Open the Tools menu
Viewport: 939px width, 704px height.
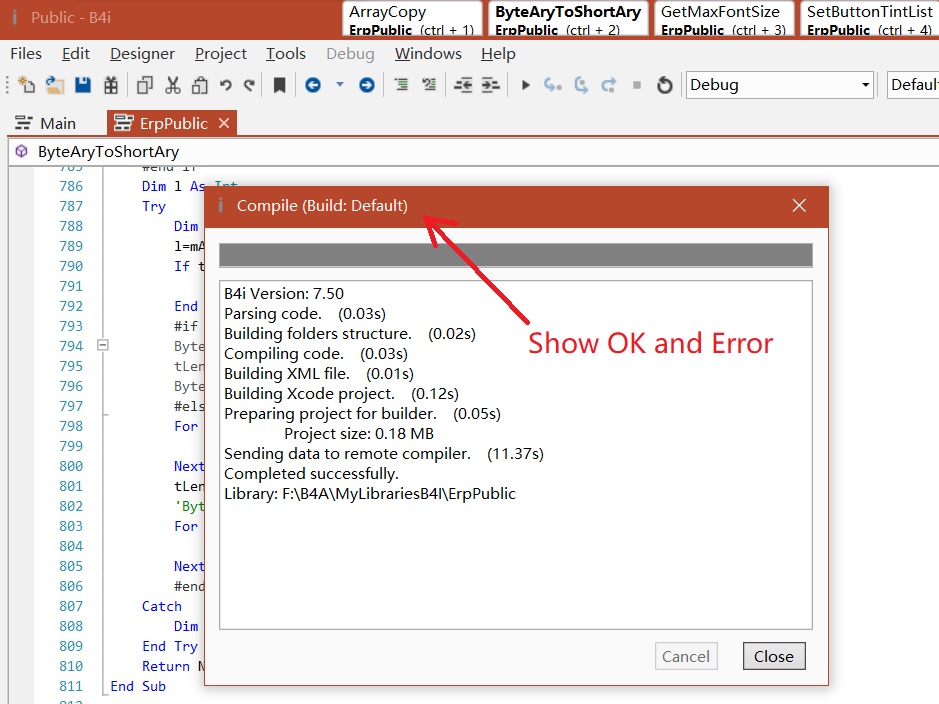(286, 53)
